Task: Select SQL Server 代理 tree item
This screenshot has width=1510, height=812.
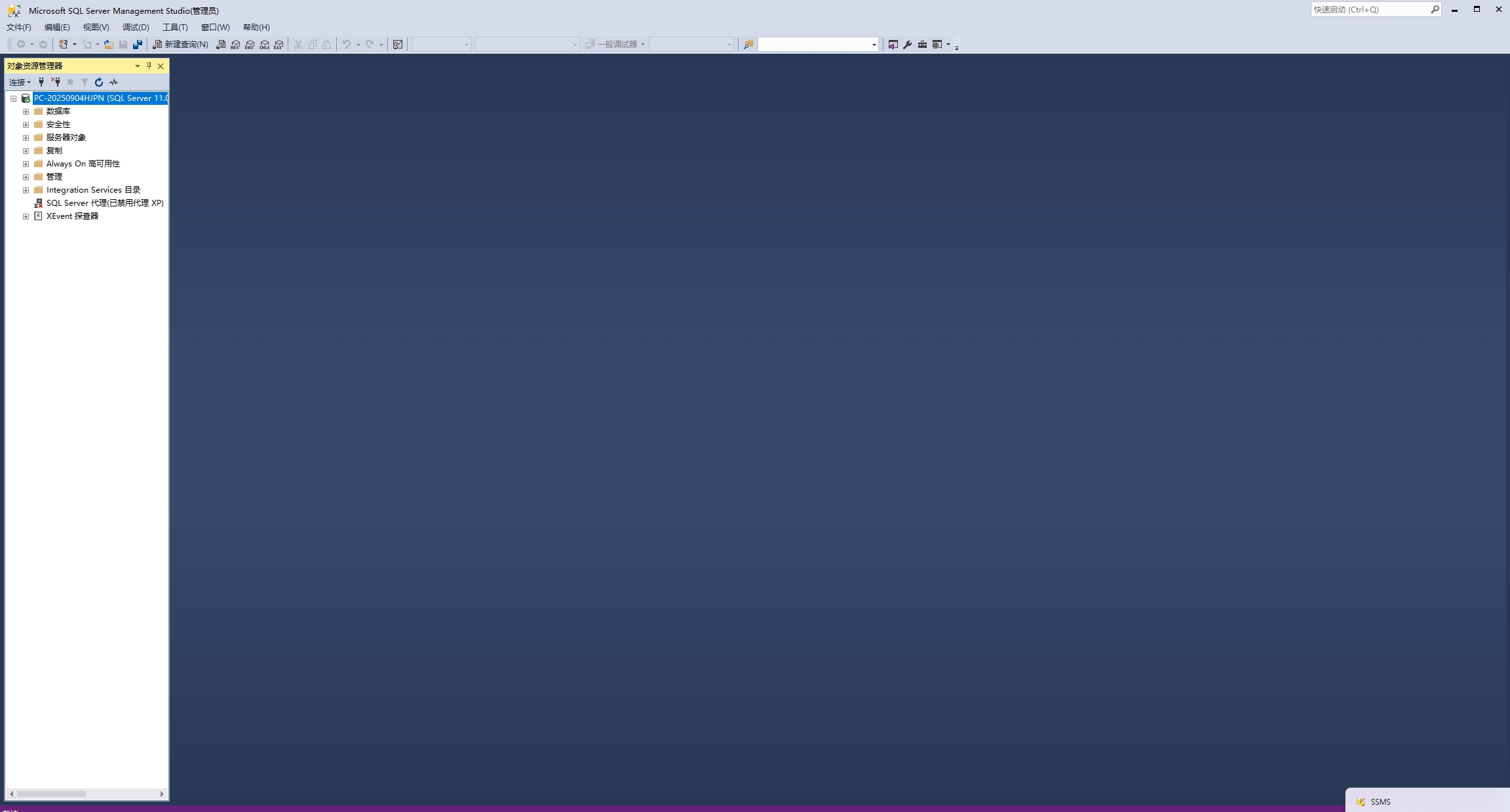Action: [x=104, y=203]
